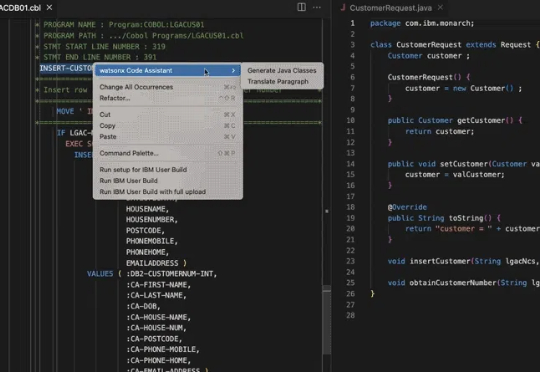Screen dimensions: 540x372
Task: Choose Translate Paragraph
Action: pyautogui.click(x=278, y=82)
